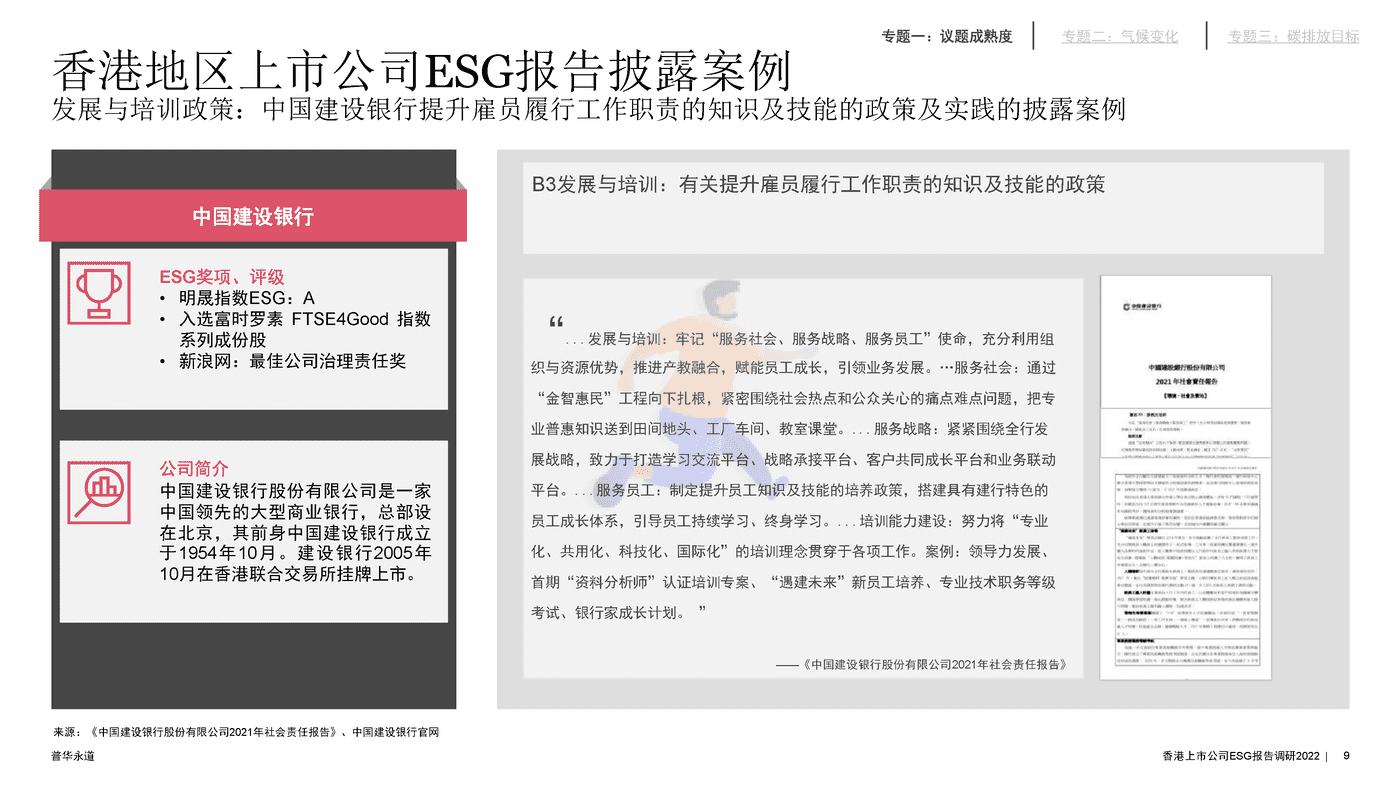The height and width of the screenshot is (788, 1400).
Task: Click the subtitle starting 发展与培训政策
Action: [x=589, y=109]
